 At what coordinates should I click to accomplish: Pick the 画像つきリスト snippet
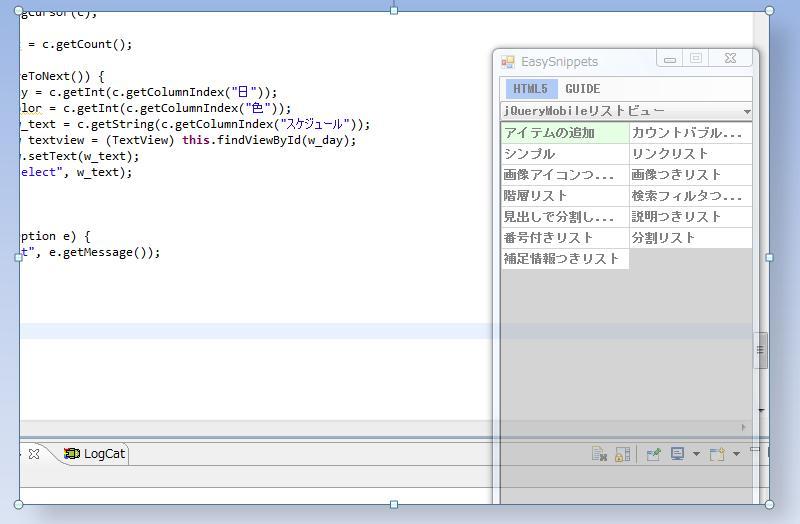[690, 175]
